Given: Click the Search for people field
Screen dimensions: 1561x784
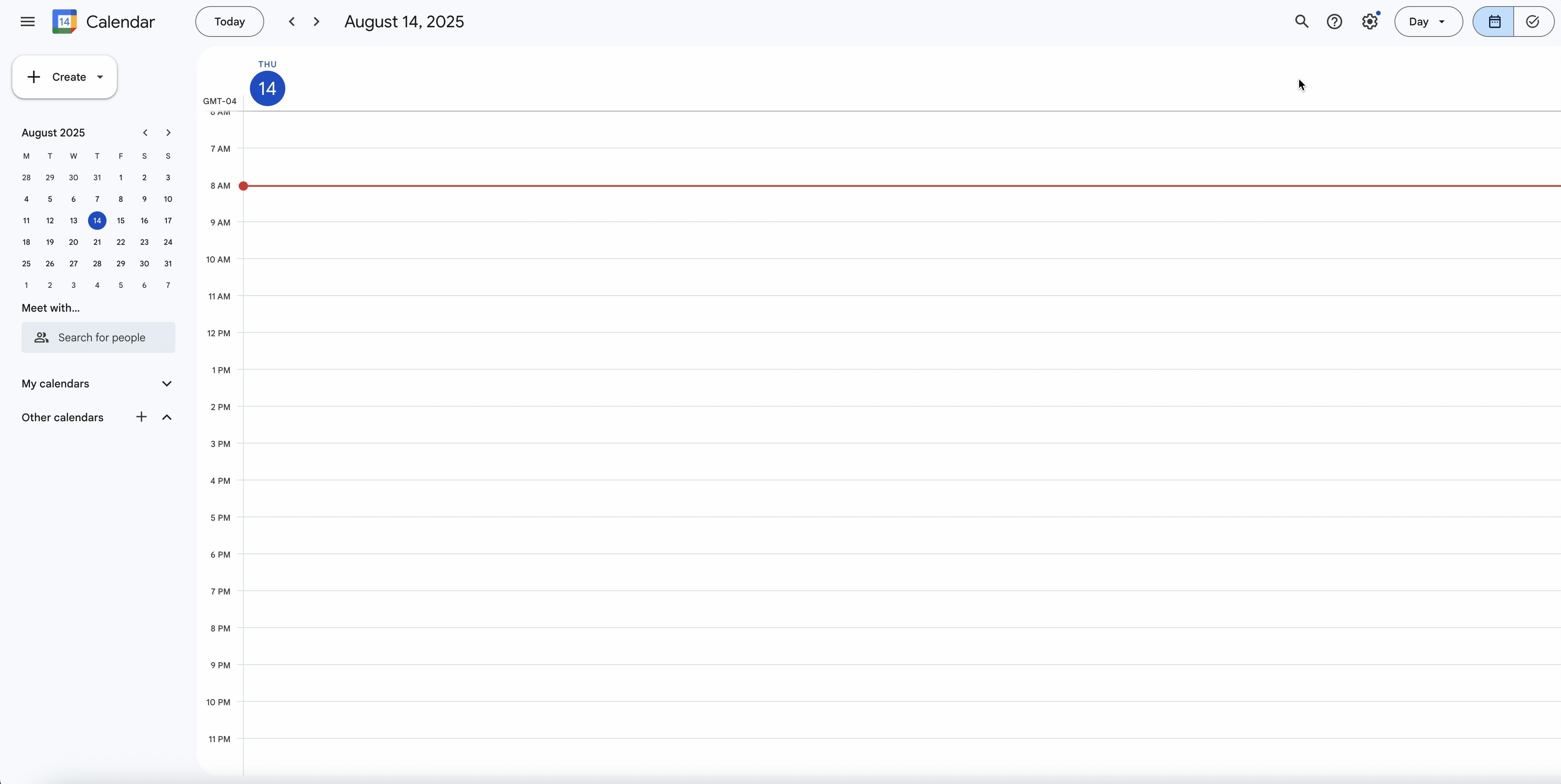Looking at the screenshot, I should coord(98,337).
